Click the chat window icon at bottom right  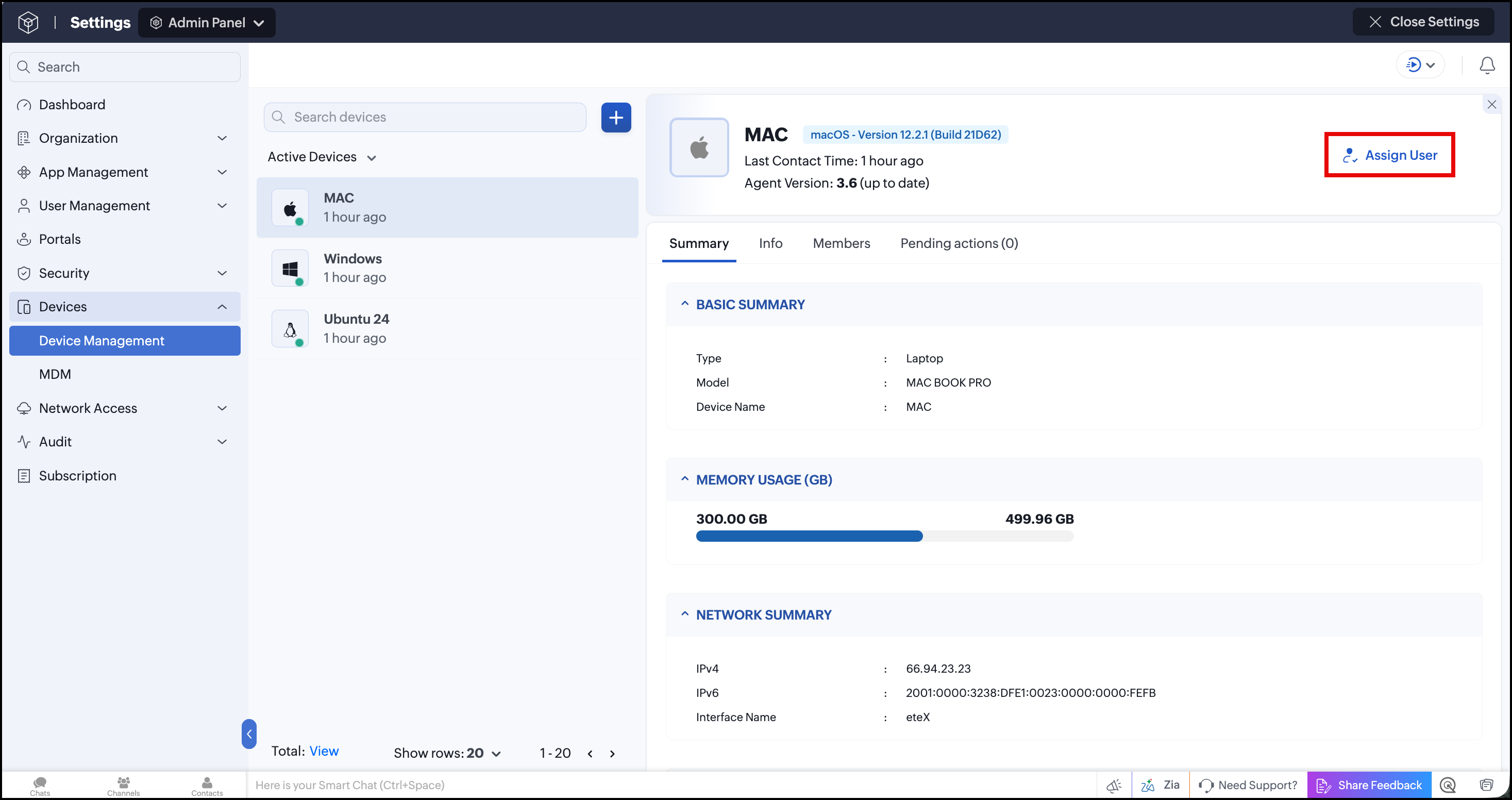[1486, 786]
